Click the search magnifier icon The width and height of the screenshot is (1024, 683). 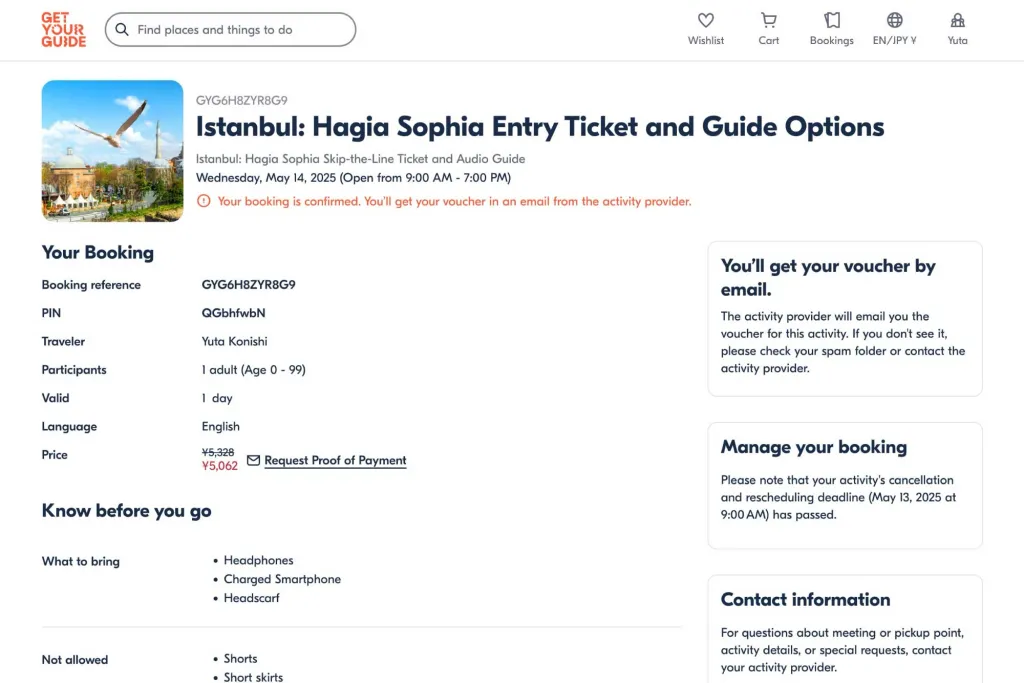(x=122, y=30)
